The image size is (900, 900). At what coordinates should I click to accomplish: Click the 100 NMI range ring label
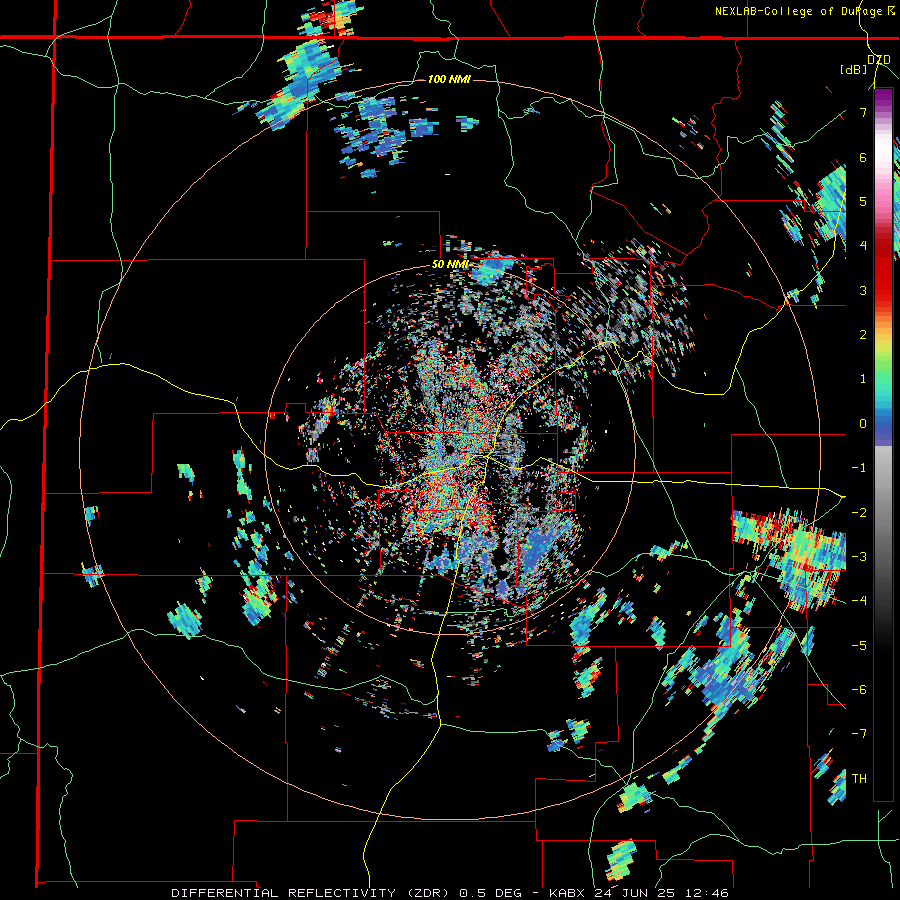click(x=449, y=79)
